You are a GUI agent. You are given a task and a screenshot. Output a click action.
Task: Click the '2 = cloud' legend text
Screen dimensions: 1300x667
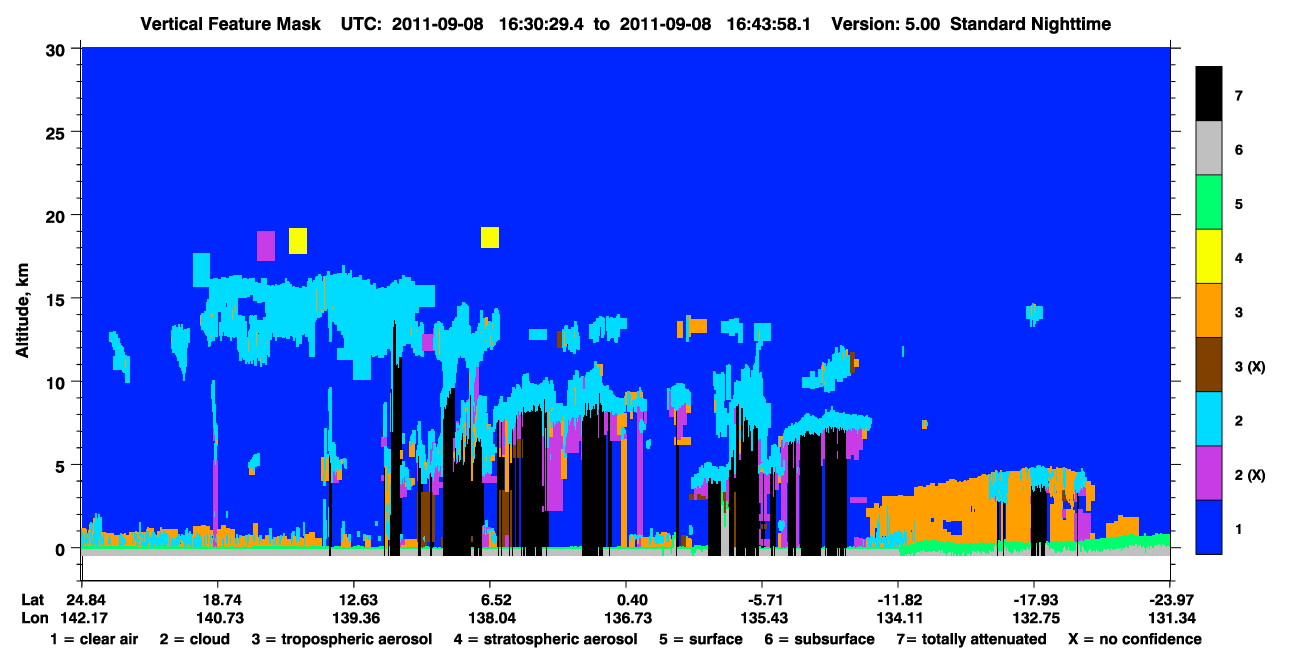(193, 639)
